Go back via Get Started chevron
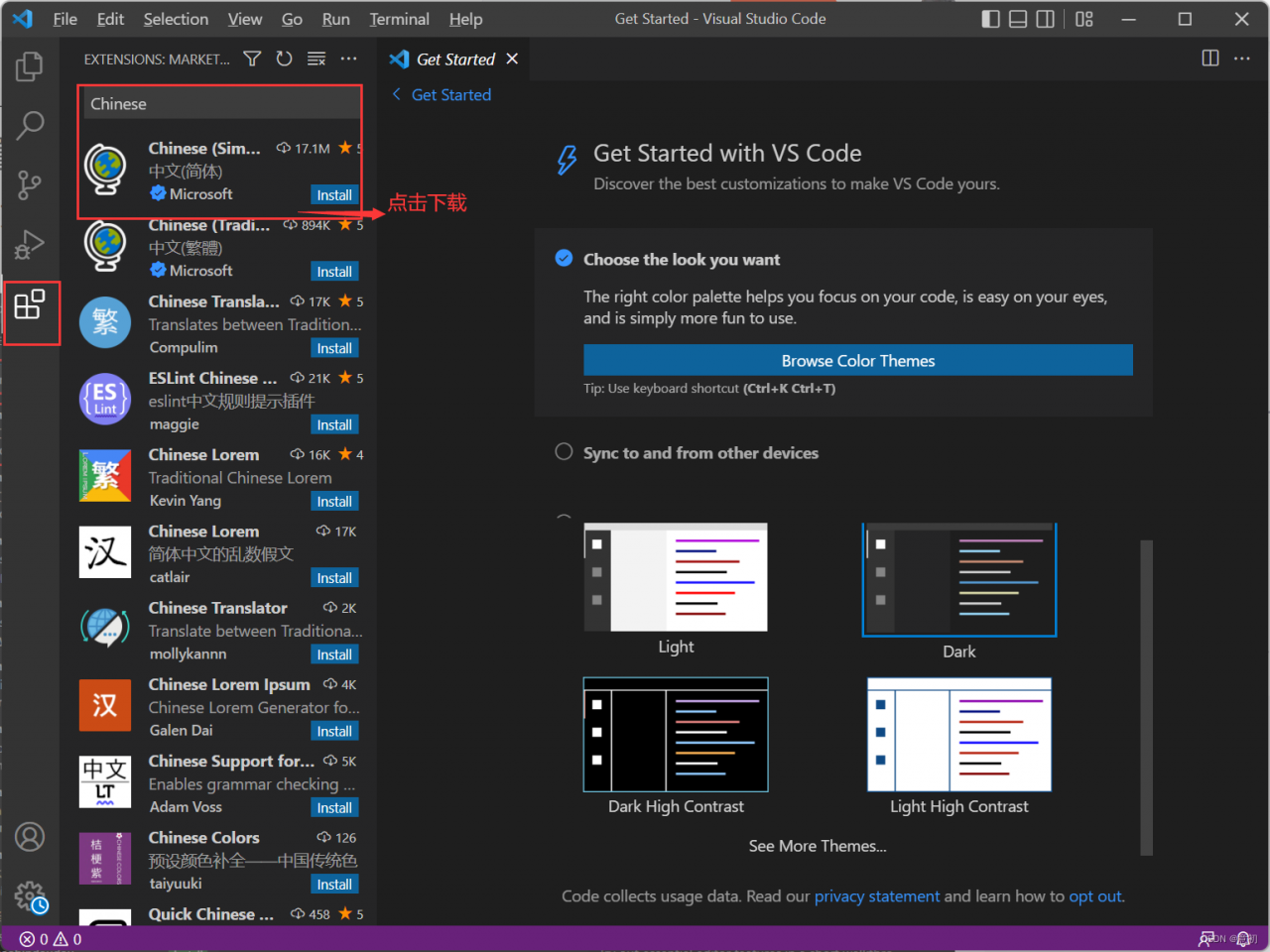1270x952 pixels. pos(397,94)
